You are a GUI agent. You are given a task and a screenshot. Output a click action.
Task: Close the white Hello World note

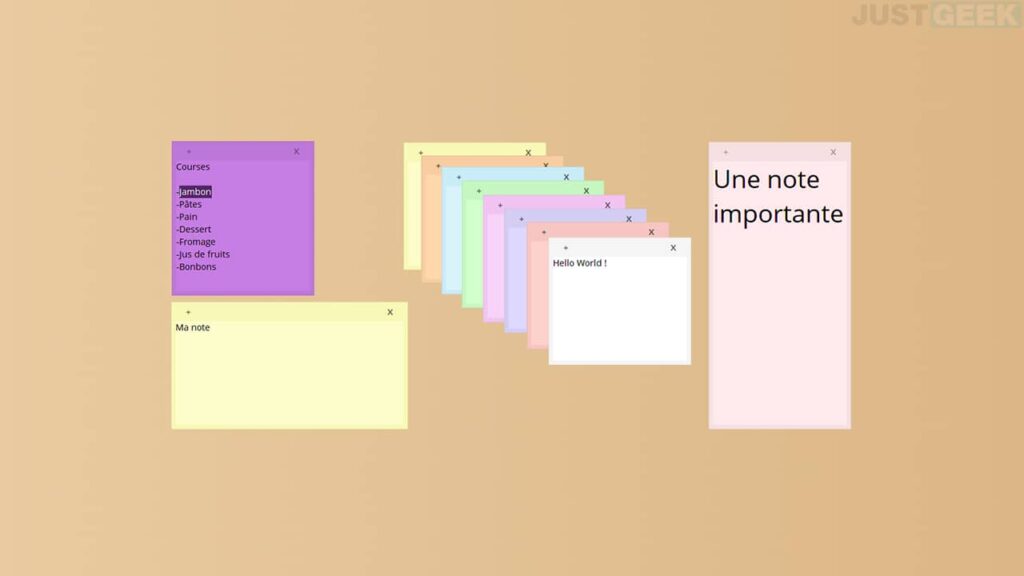click(673, 248)
